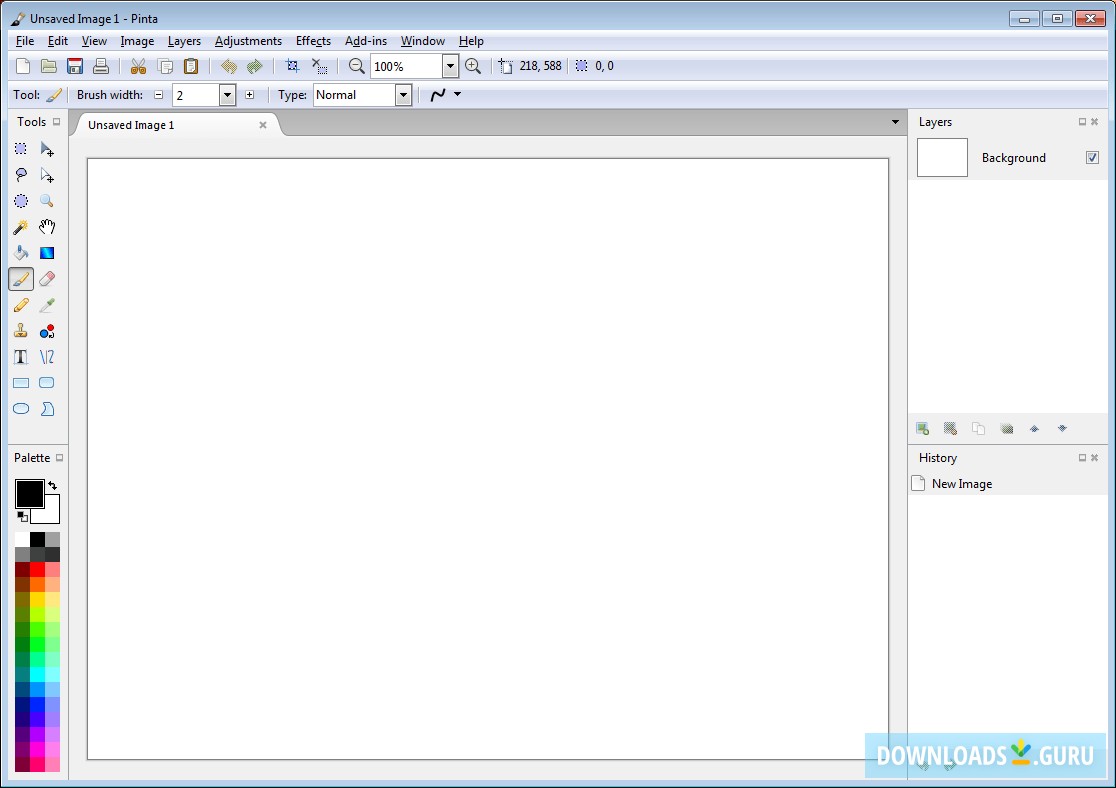Click the New image toolbar icon
The height and width of the screenshot is (788, 1116).
23,66
